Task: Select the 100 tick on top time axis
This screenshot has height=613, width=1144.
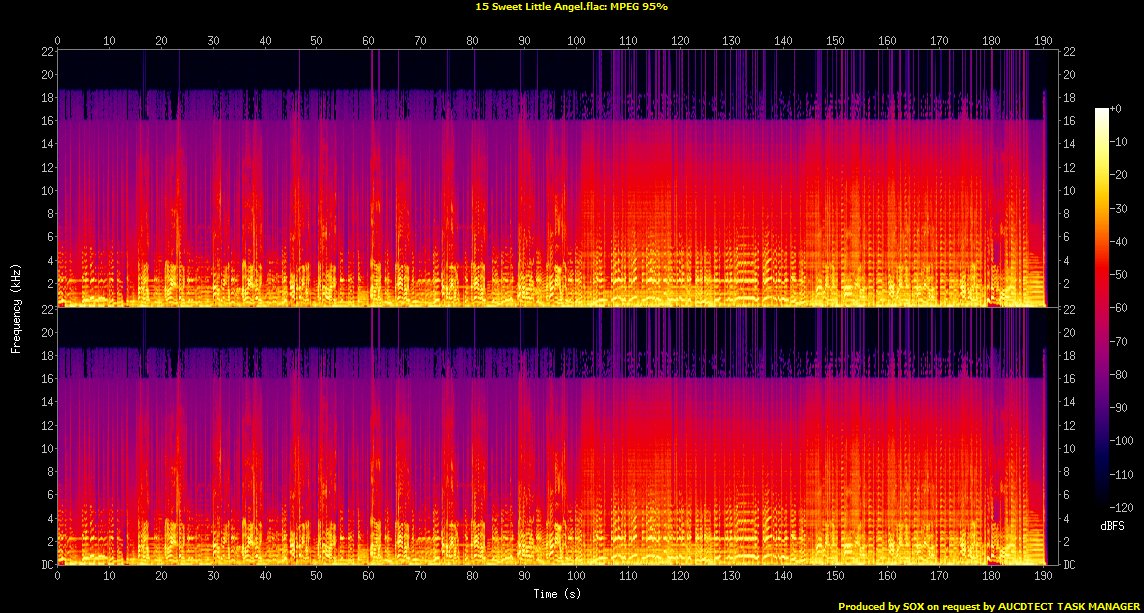Action: pyautogui.click(x=576, y=41)
